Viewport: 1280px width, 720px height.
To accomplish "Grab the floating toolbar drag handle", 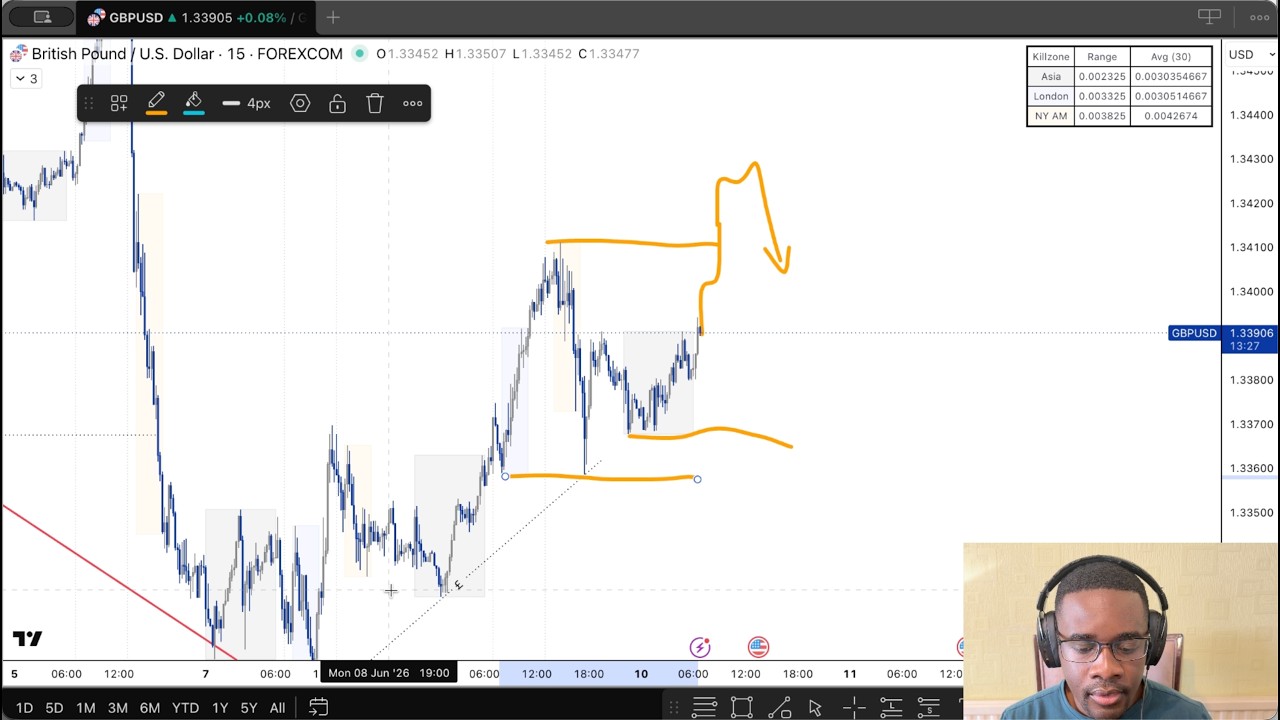I will coord(88,103).
